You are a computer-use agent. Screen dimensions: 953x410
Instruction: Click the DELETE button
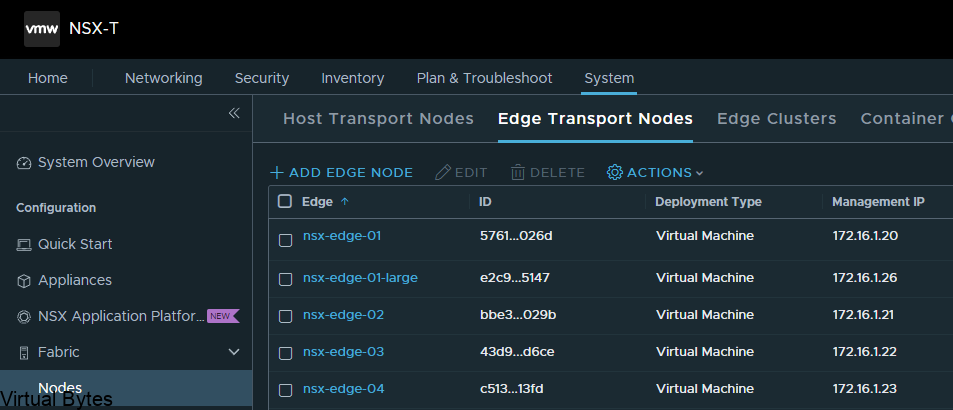coord(548,173)
